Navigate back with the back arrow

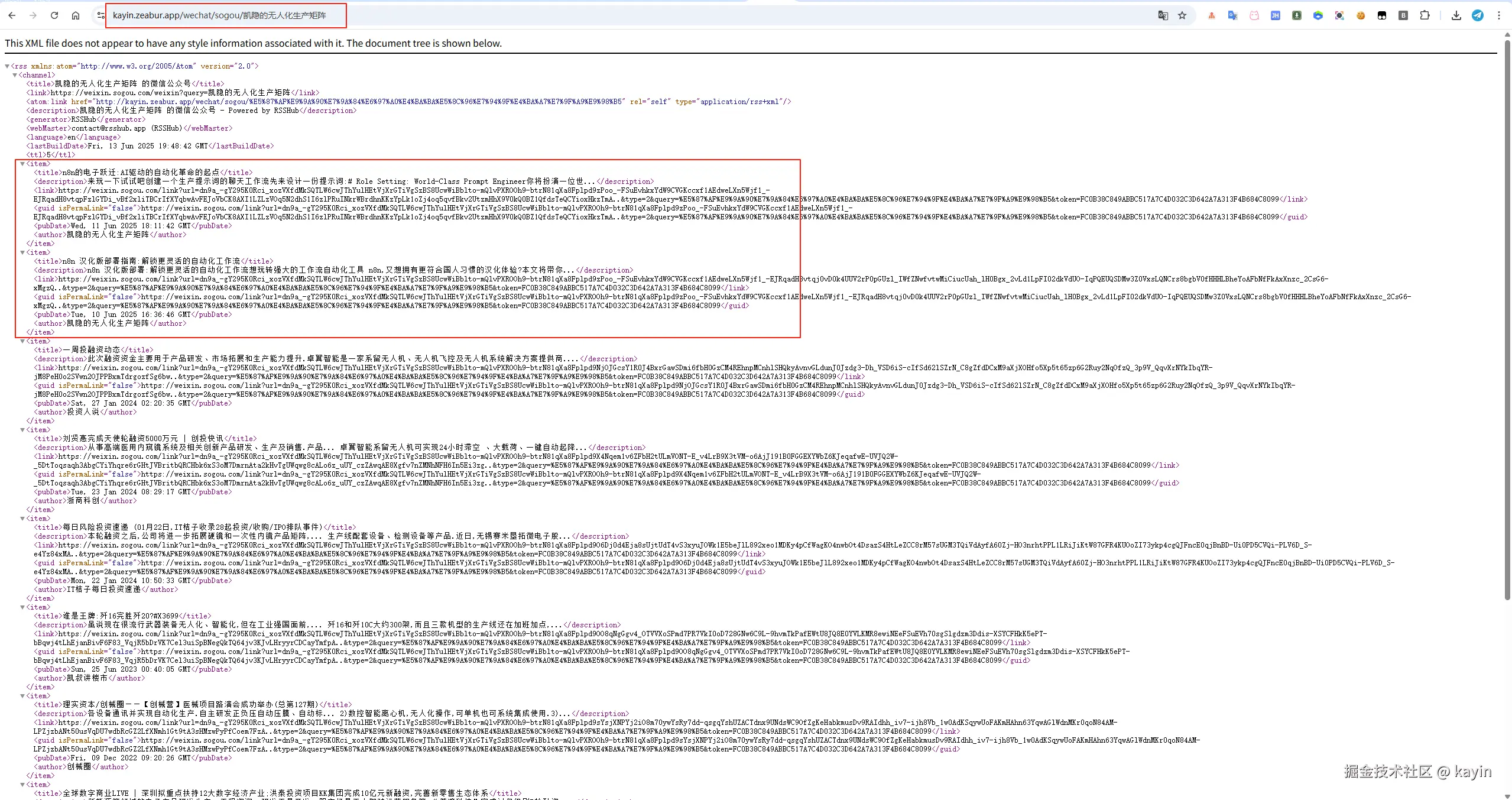tap(12, 15)
